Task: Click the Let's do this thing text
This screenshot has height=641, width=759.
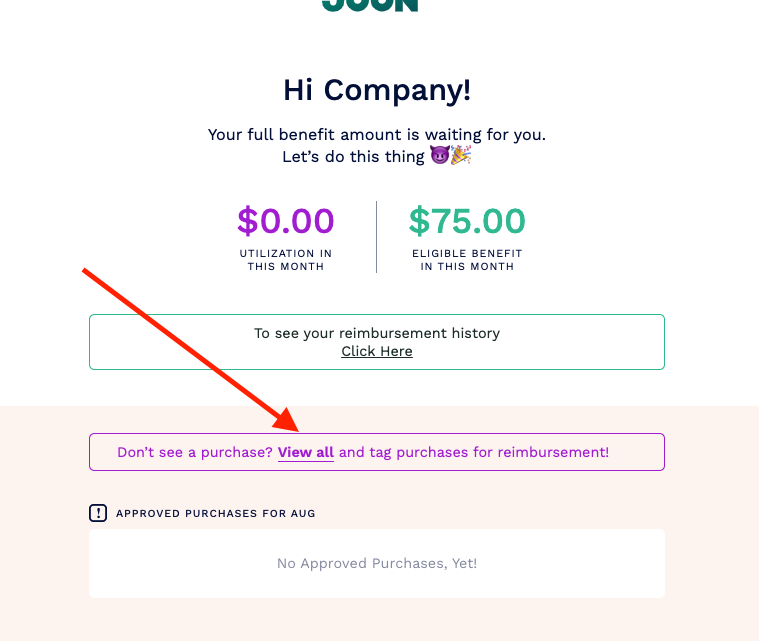Action: [353, 156]
